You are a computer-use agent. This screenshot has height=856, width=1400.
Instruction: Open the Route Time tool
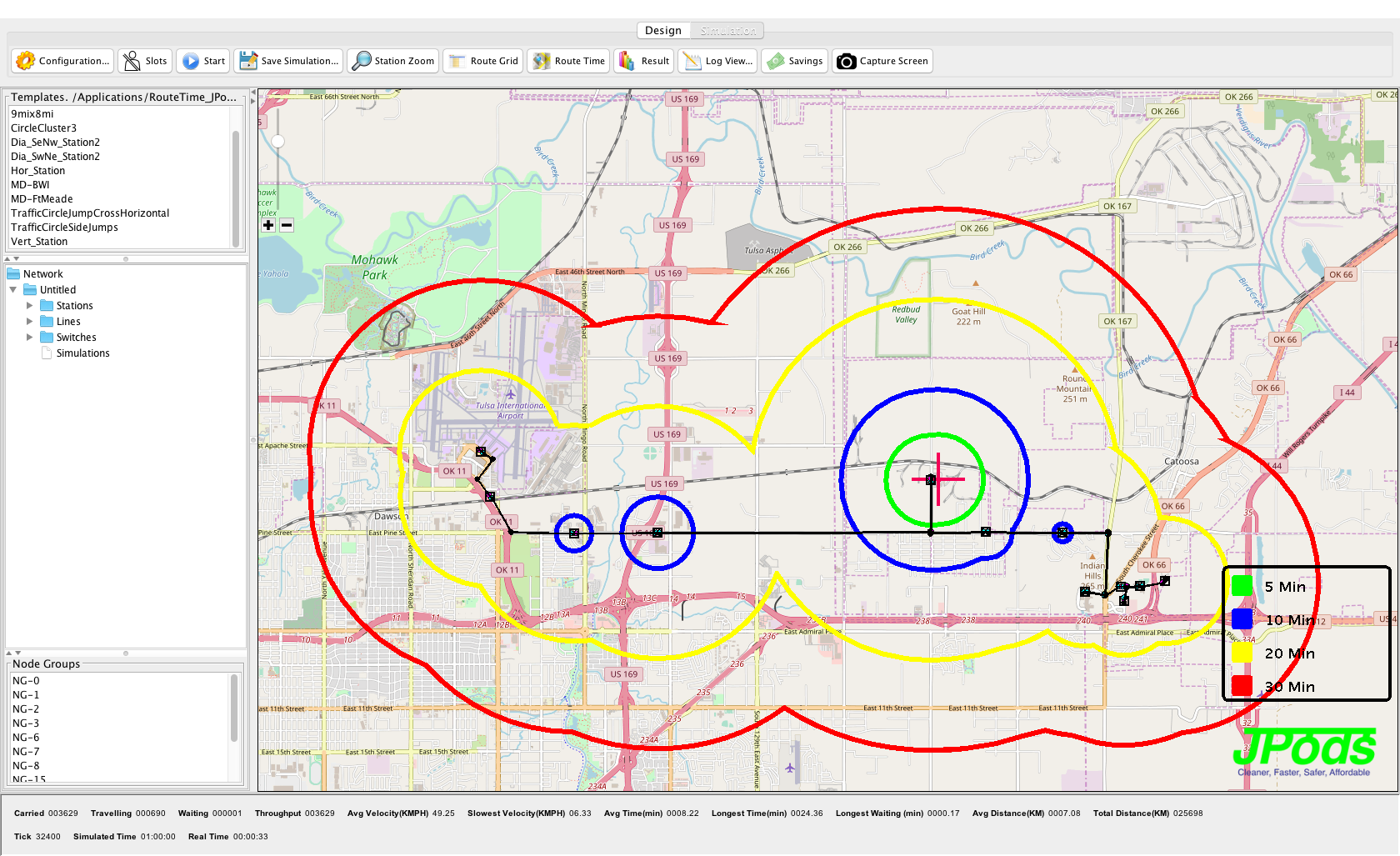click(x=570, y=61)
